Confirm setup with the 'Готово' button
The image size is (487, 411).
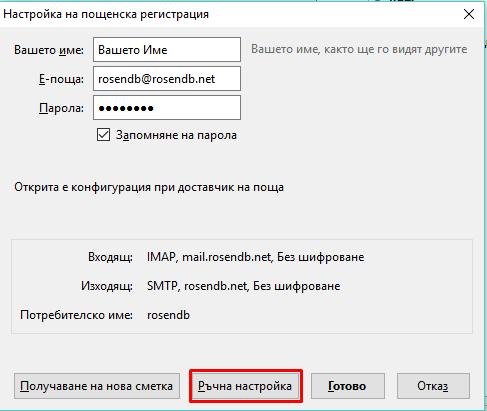(348, 386)
